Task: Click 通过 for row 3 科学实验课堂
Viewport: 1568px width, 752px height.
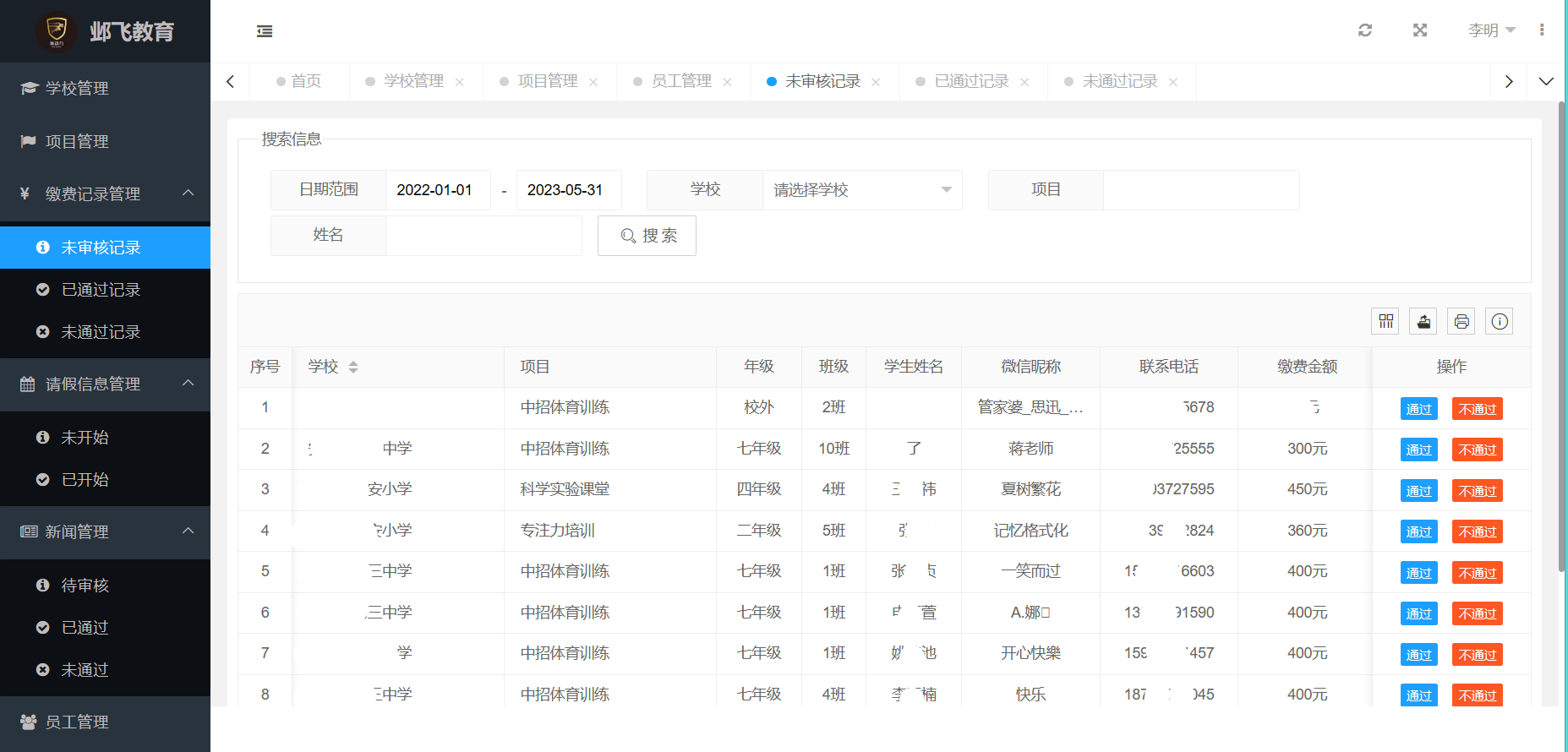Action: [x=1418, y=491]
